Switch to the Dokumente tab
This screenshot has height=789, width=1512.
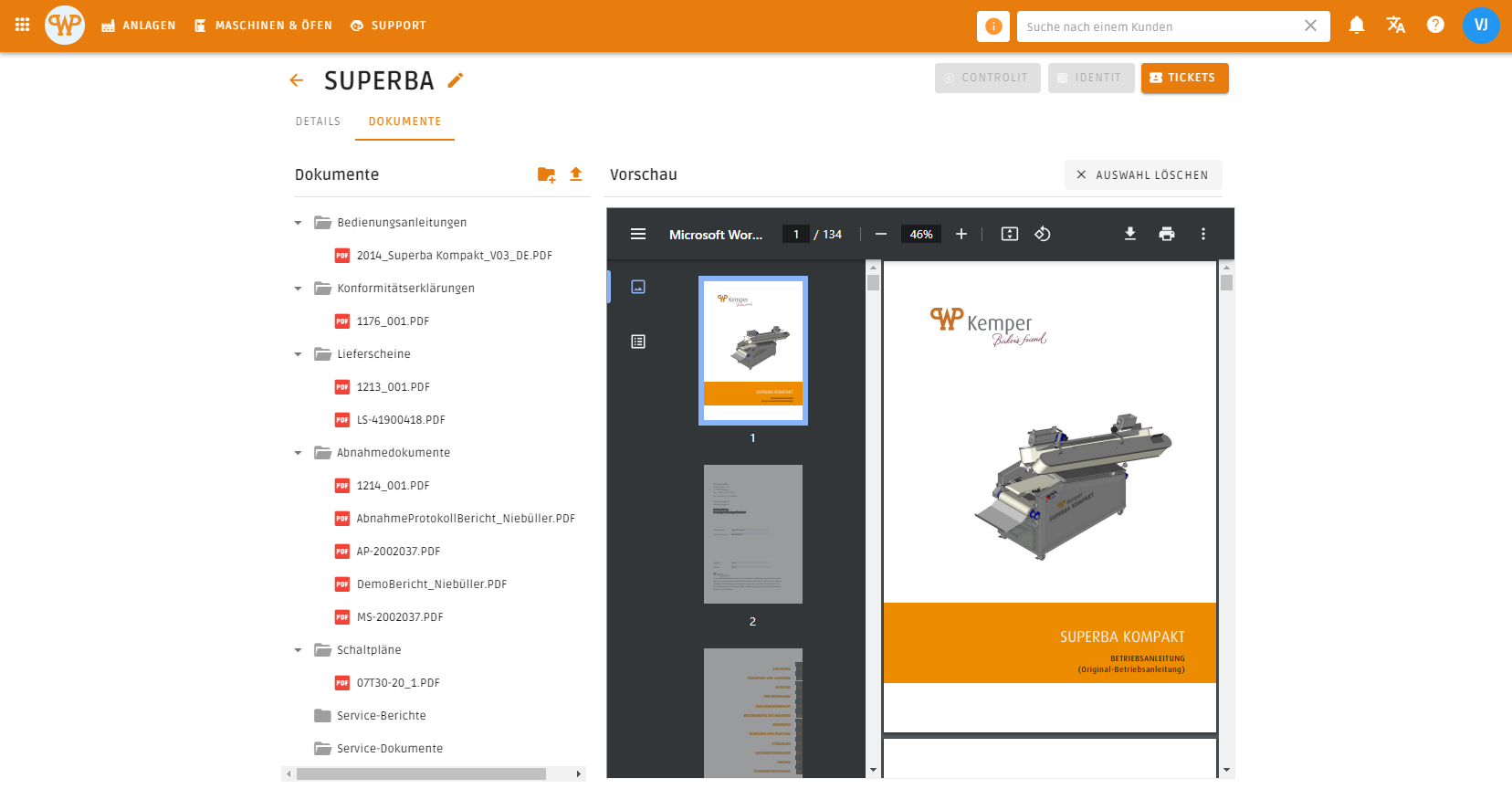(x=405, y=121)
